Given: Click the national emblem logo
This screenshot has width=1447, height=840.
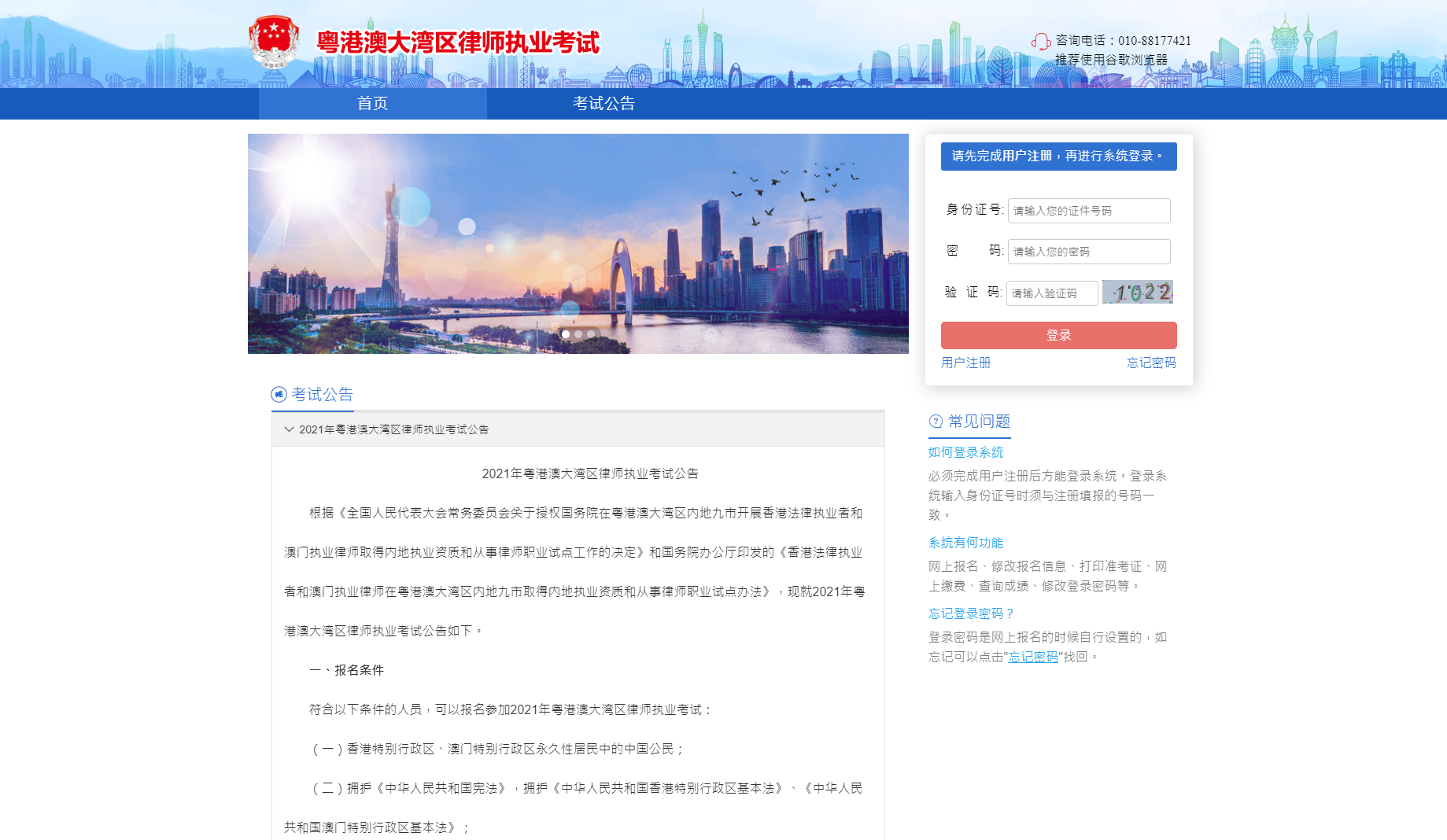Looking at the screenshot, I should point(274,41).
